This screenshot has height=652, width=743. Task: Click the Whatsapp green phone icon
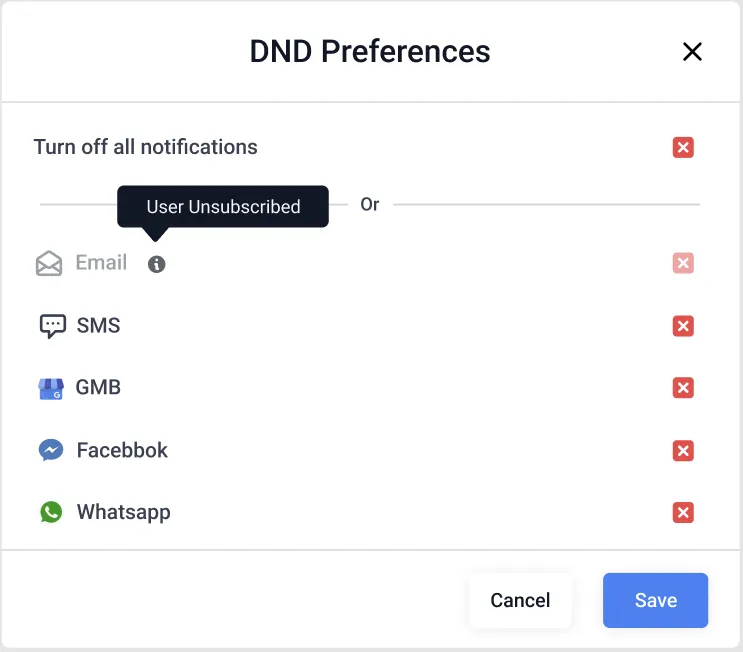[51, 512]
